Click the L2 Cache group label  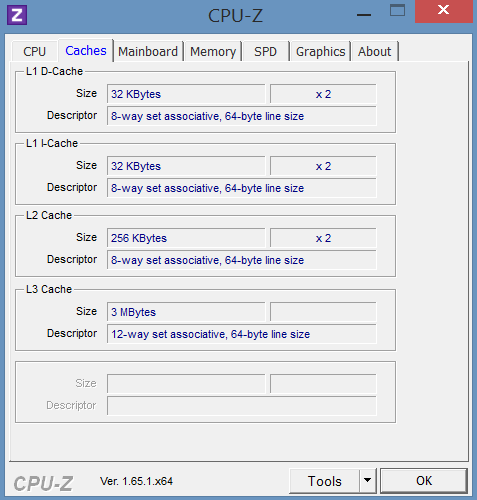coord(49,215)
